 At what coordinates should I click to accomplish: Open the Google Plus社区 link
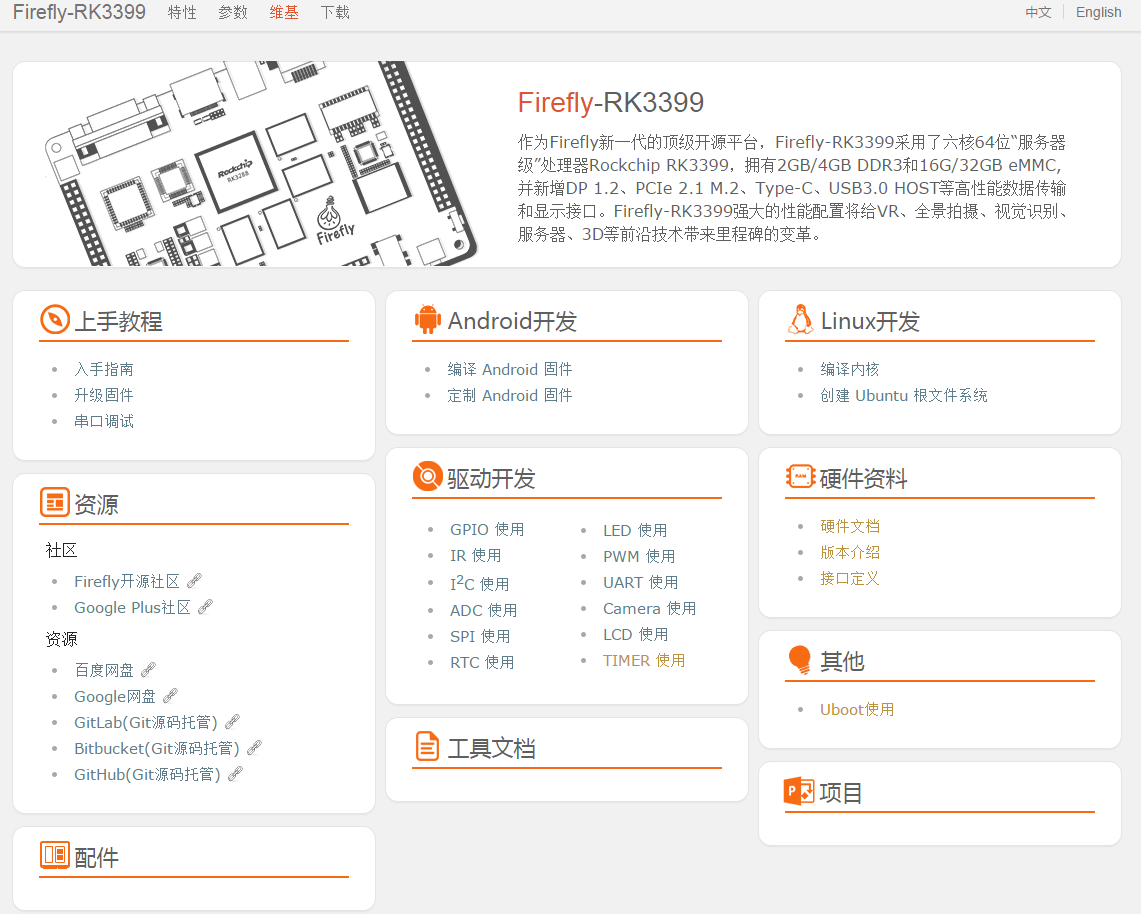coord(132,607)
